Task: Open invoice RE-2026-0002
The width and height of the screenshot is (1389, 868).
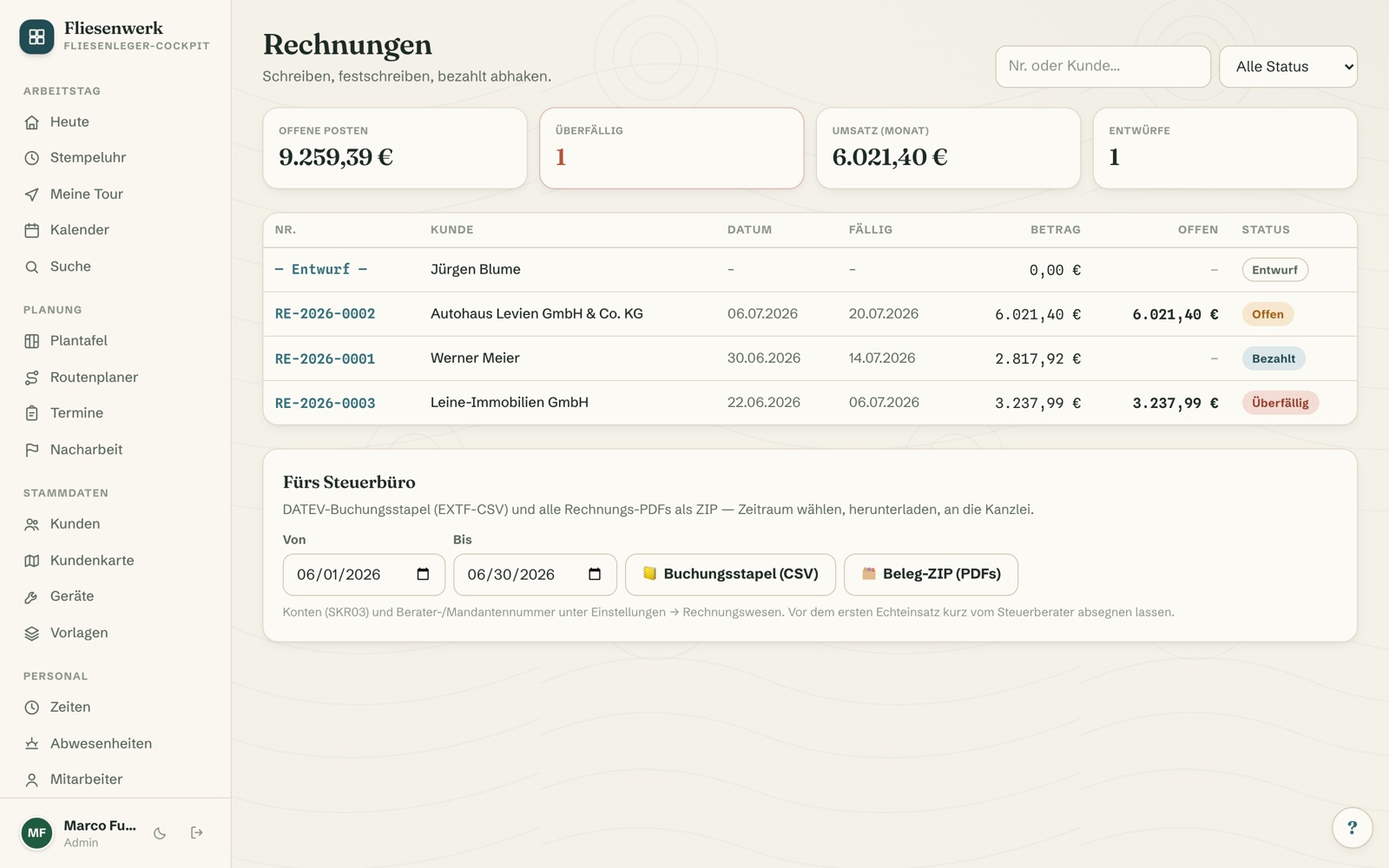Action: coord(325,314)
